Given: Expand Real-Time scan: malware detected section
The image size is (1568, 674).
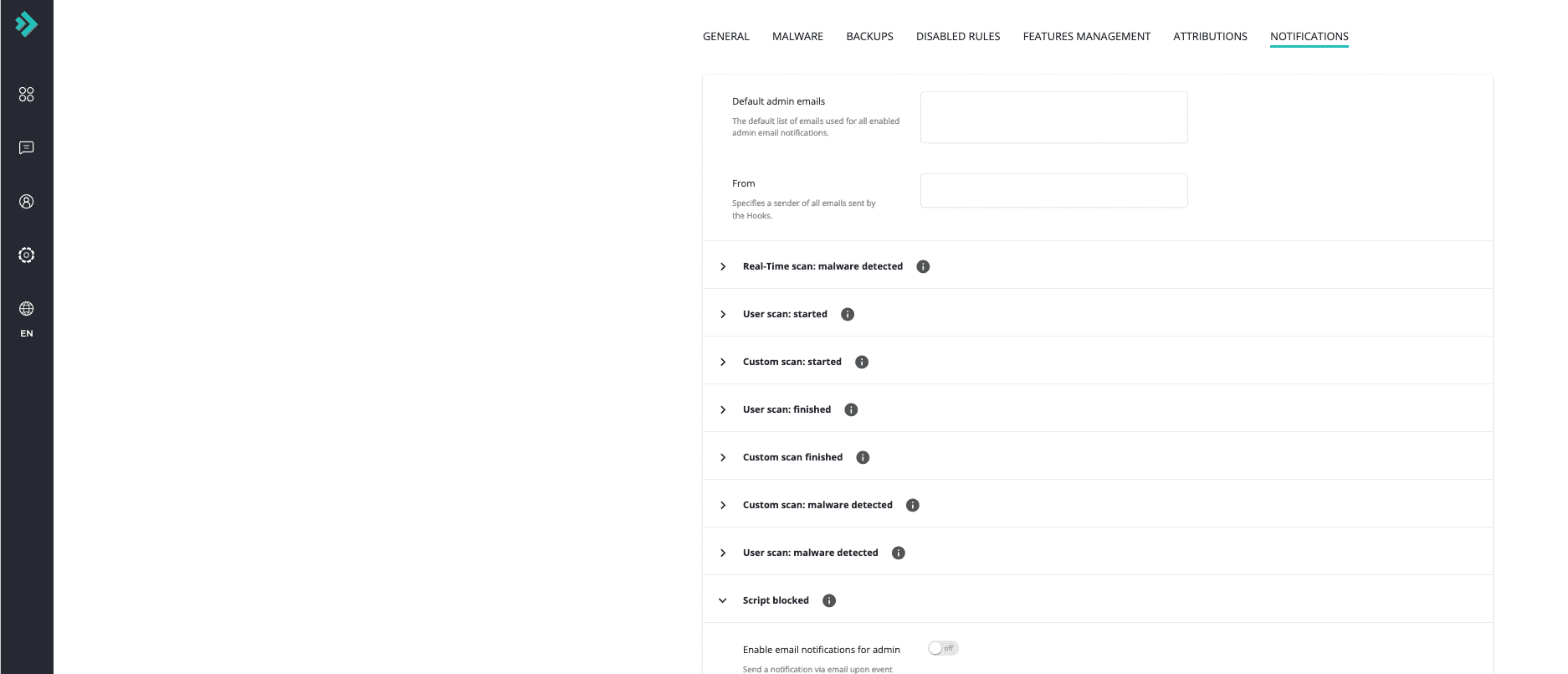Looking at the screenshot, I should click(x=723, y=266).
